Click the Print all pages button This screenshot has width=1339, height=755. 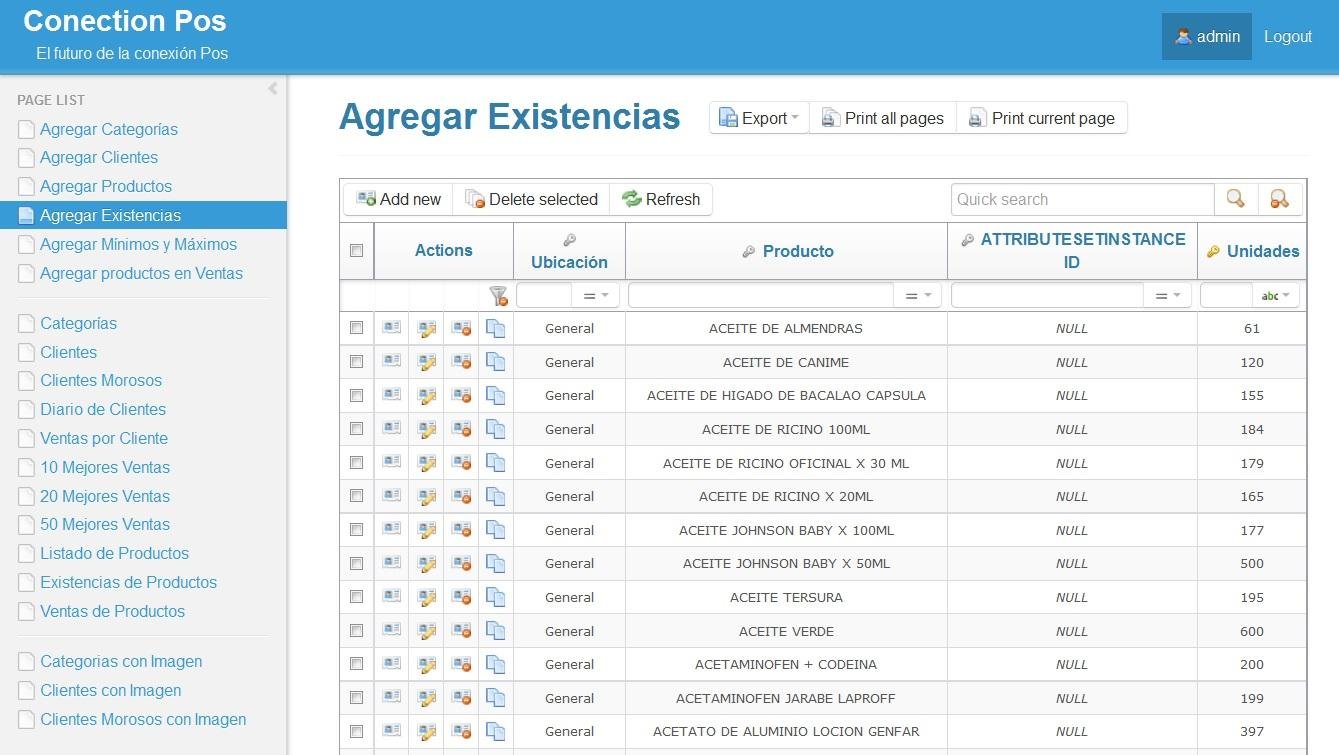[882, 117]
